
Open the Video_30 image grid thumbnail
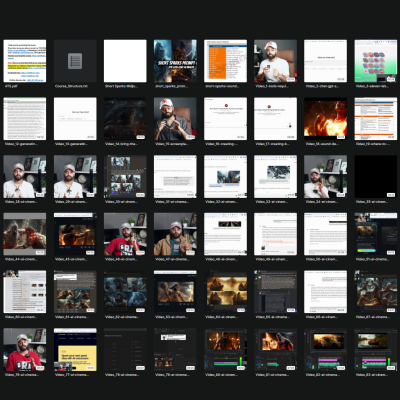[x=125, y=176]
